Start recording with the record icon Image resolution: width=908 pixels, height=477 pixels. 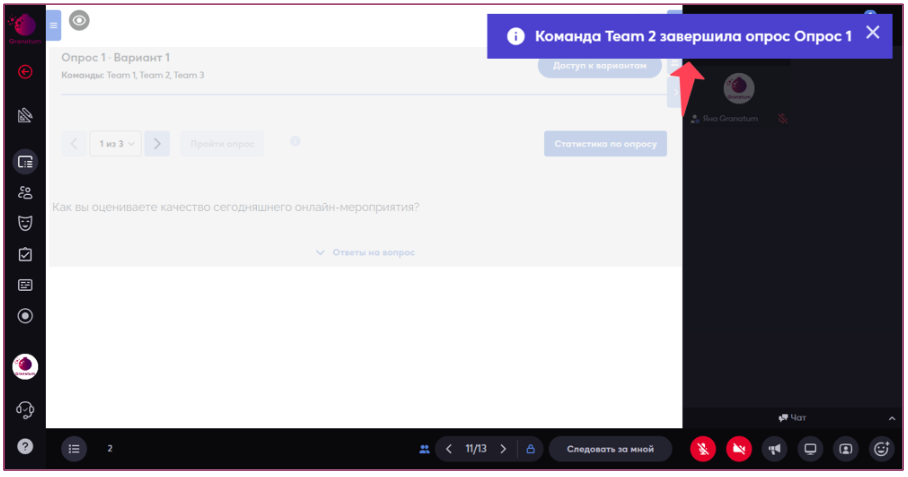[x=25, y=316]
